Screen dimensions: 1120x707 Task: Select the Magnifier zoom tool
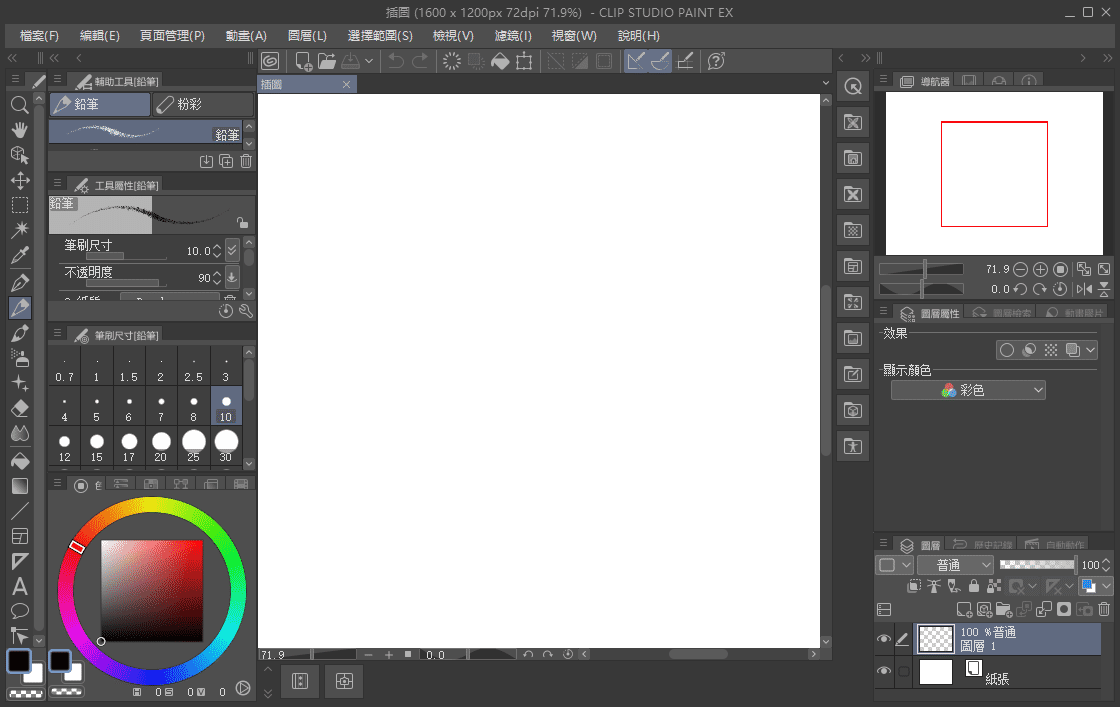tap(19, 104)
